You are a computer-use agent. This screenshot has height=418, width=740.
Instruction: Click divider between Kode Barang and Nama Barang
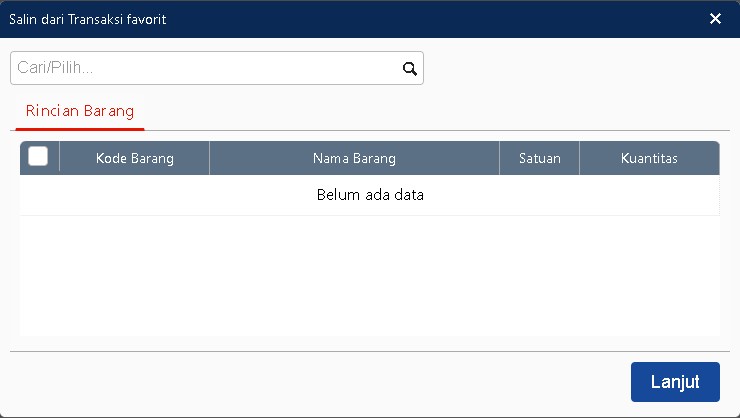pyautogui.click(x=209, y=158)
